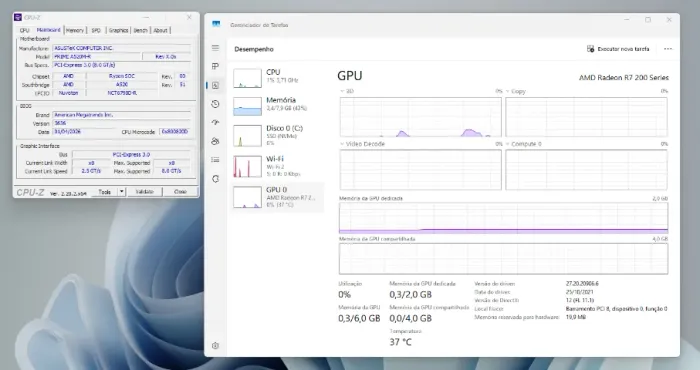Image resolution: width=700 pixels, height=370 pixels.
Task: Click the Task Manager app icon in title bar
Action: tap(216, 25)
